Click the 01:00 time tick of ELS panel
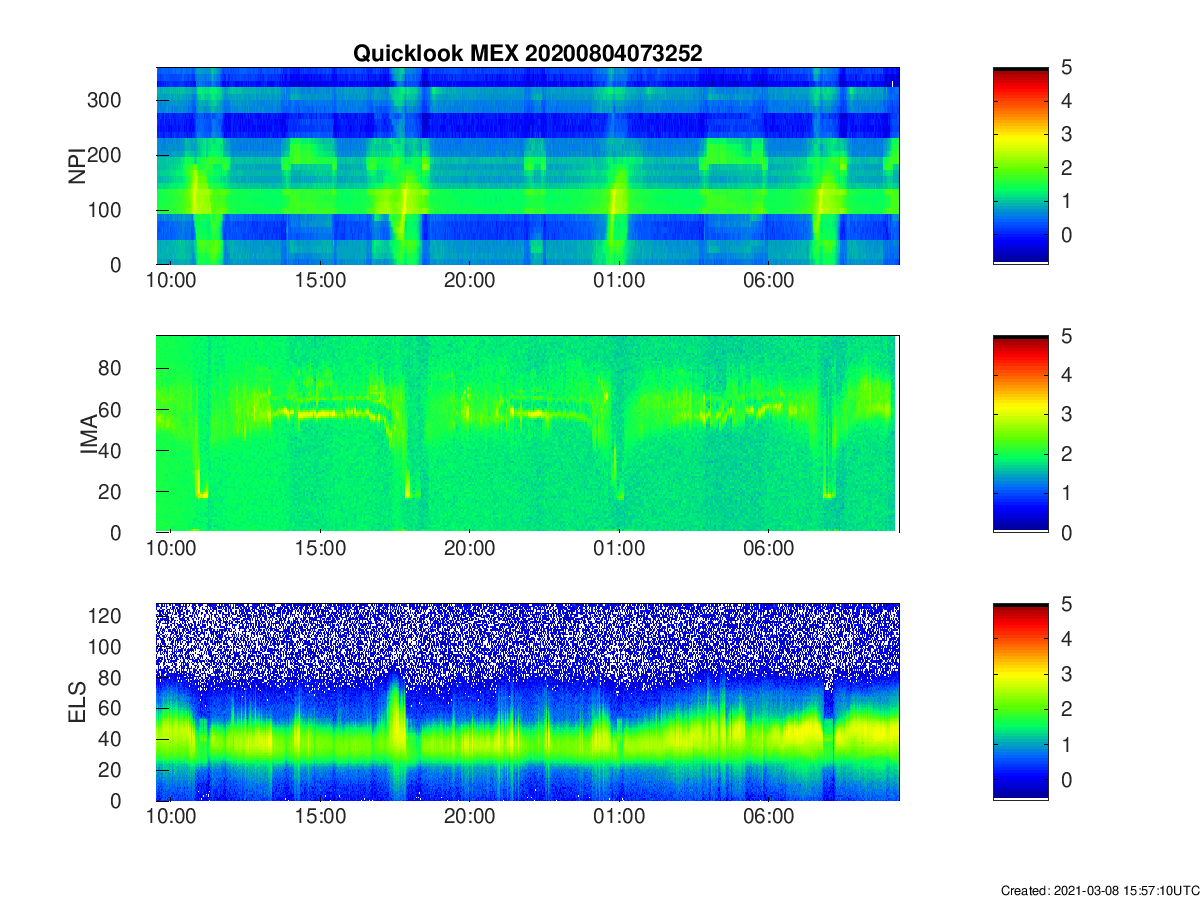Screen dimensions: 1200x900 coord(619,818)
